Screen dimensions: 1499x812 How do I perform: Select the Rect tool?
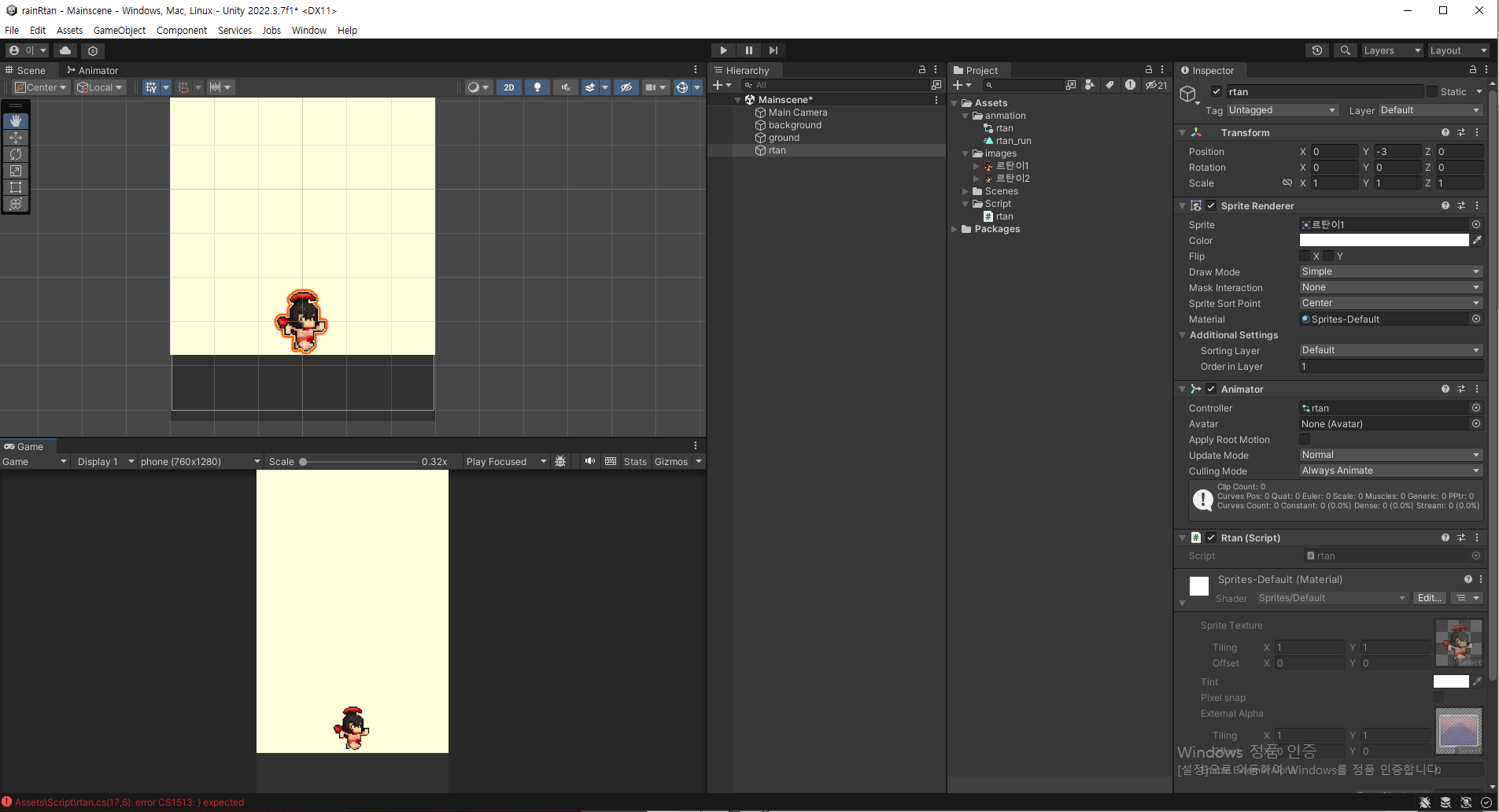(x=16, y=187)
